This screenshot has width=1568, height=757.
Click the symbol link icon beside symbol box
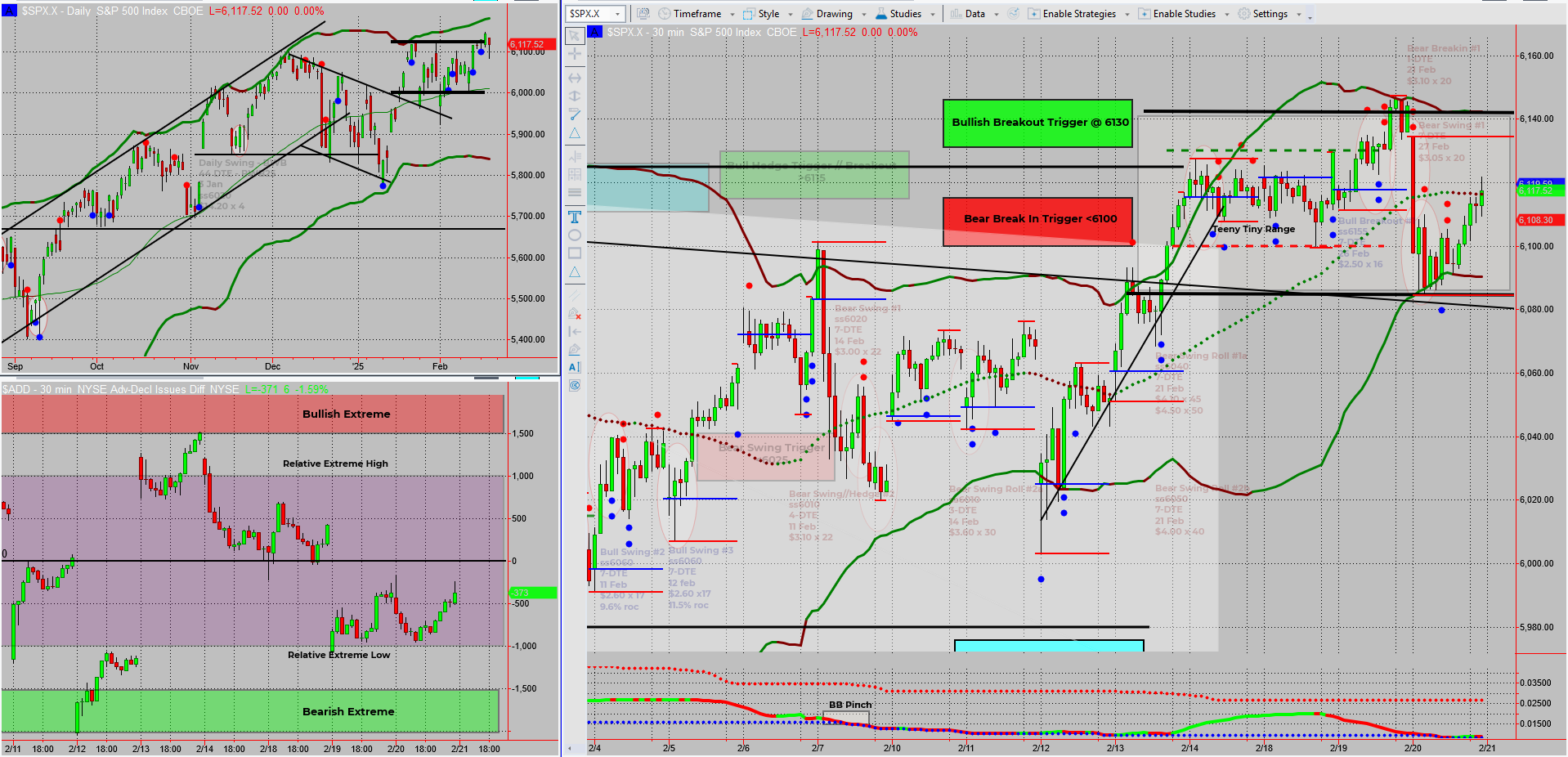click(643, 14)
